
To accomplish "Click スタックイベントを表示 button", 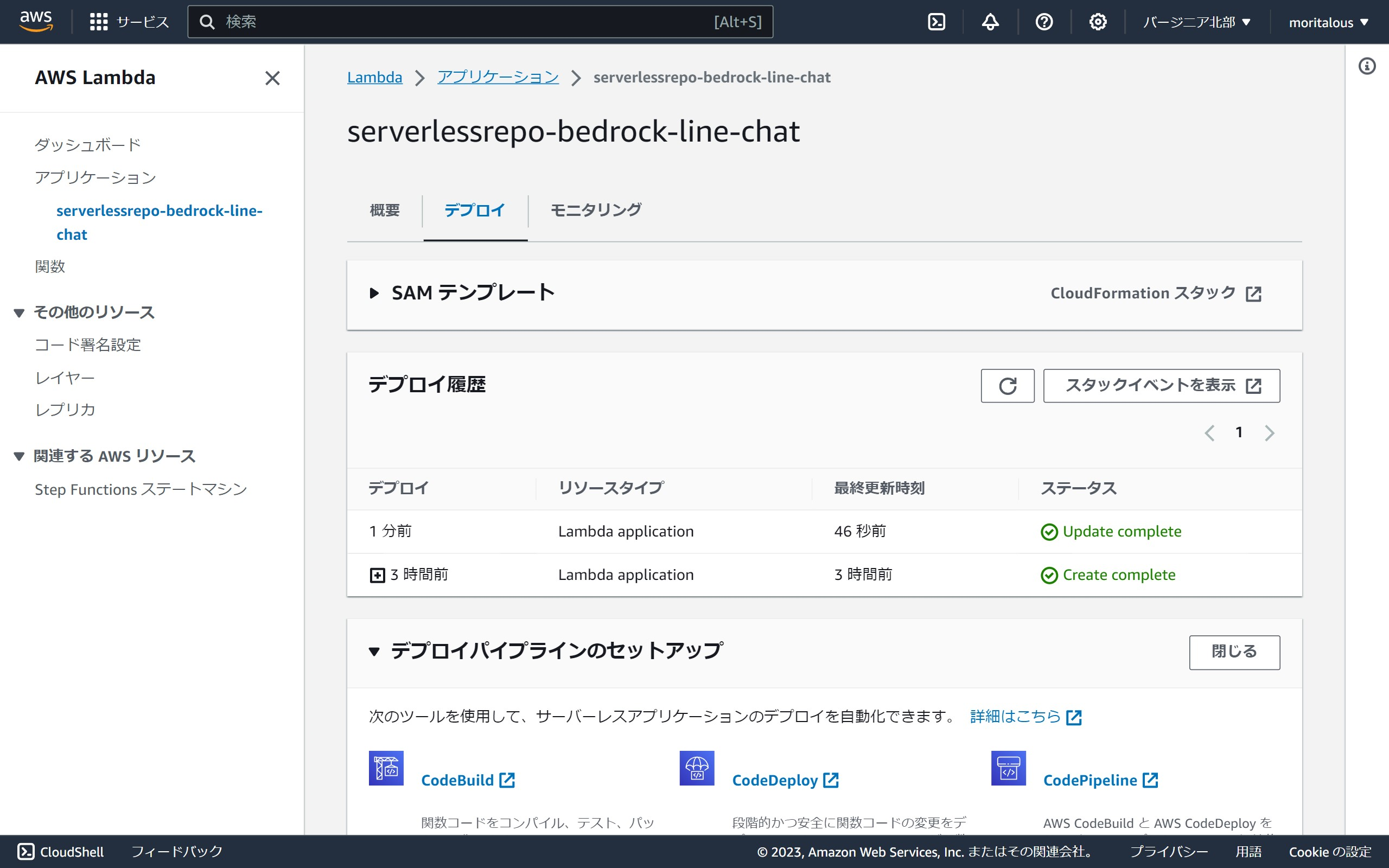I will point(1161,386).
